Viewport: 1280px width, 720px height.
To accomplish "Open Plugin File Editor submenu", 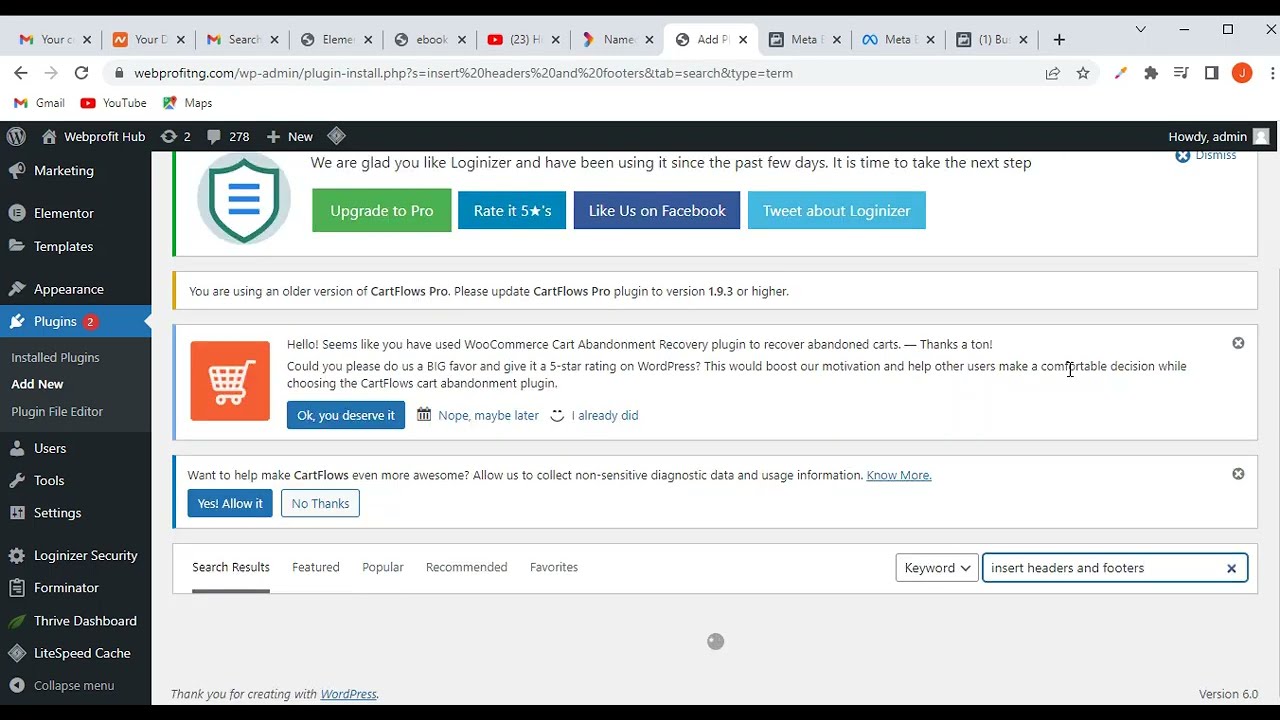I will pos(57,411).
